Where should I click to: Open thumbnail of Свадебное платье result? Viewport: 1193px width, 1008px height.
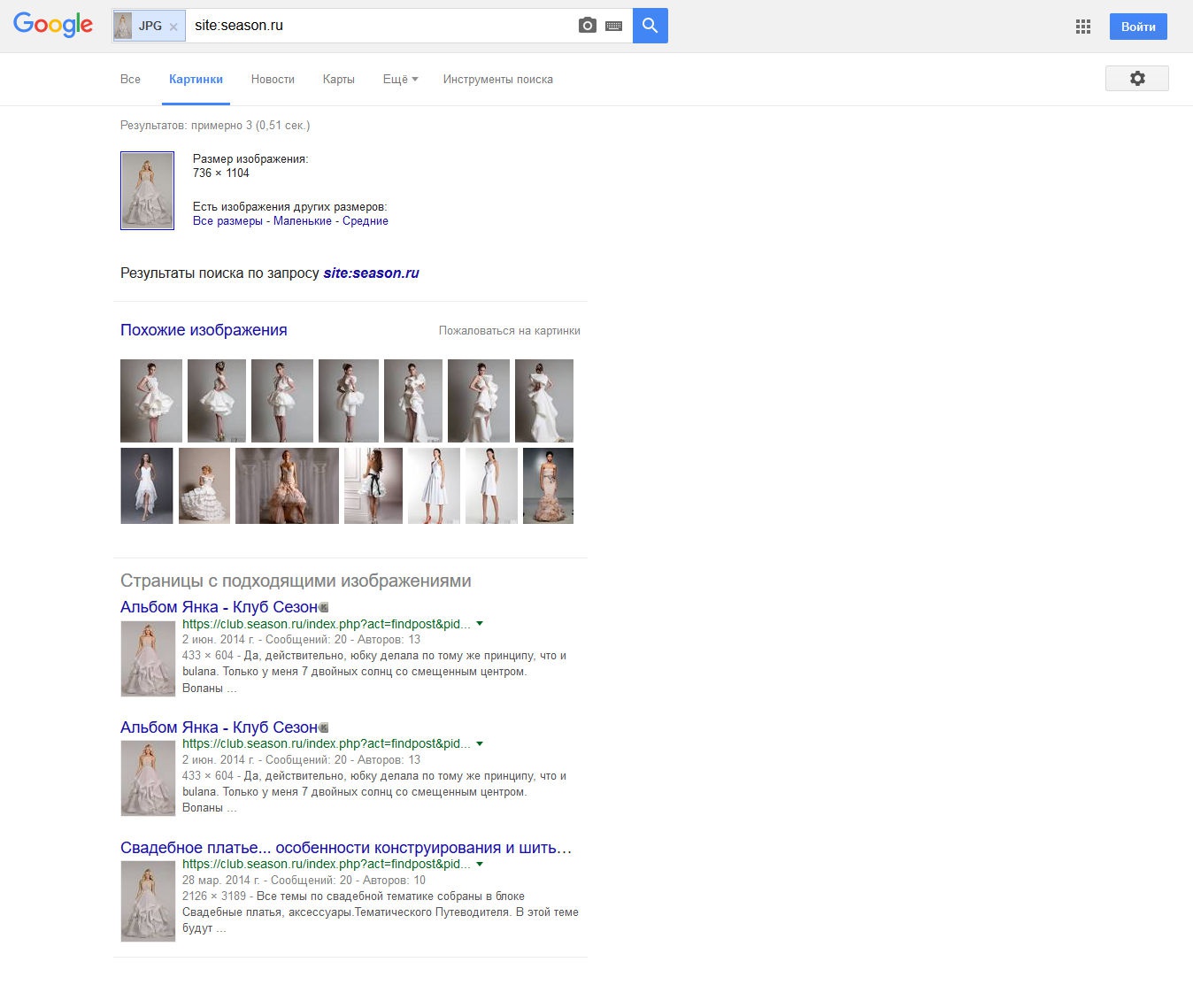coord(148,902)
